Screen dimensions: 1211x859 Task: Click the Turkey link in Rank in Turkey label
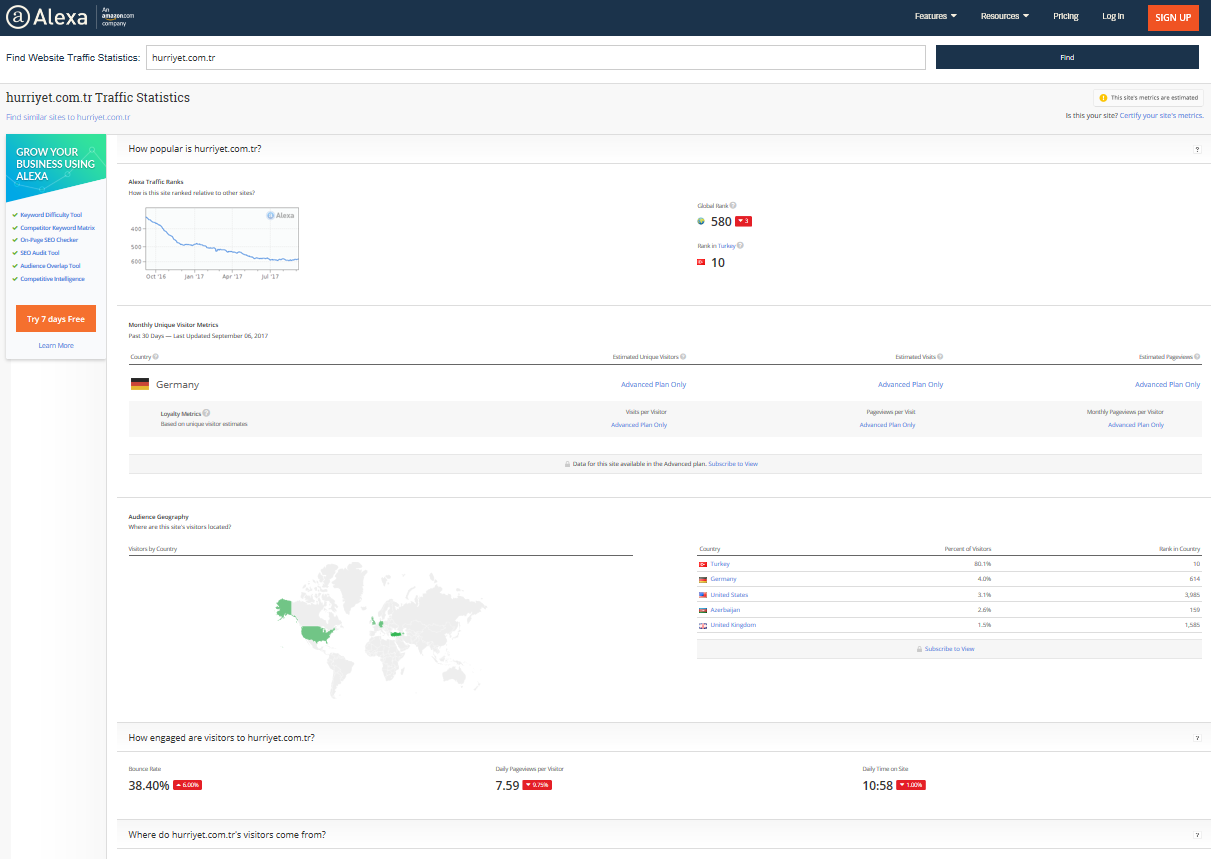coord(726,245)
